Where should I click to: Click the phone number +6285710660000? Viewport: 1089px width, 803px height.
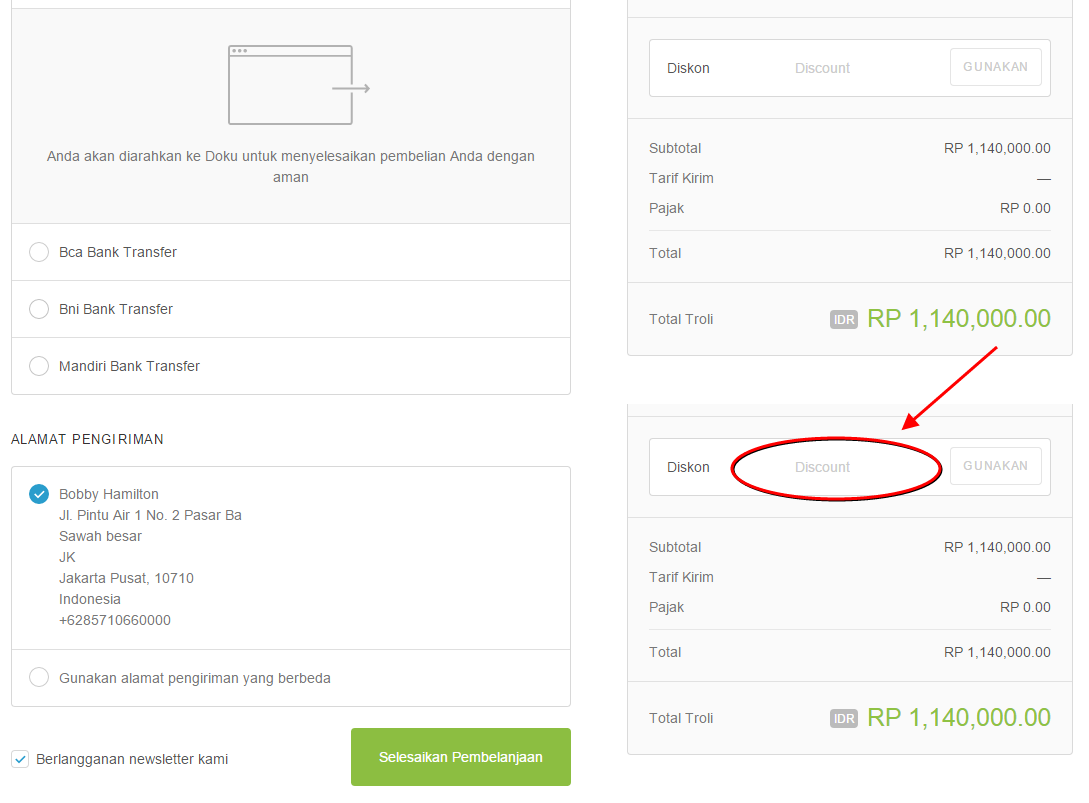tap(115, 620)
